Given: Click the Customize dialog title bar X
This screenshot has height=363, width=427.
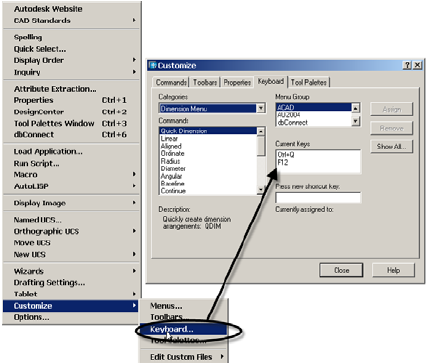Looking at the screenshot, I should coord(417,65).
